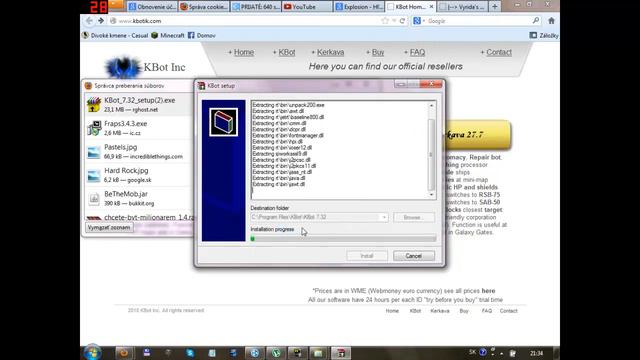The image size is (640, 360).
Task: Click the KBot setup icon in taskbar
Action: coord(341,353)
